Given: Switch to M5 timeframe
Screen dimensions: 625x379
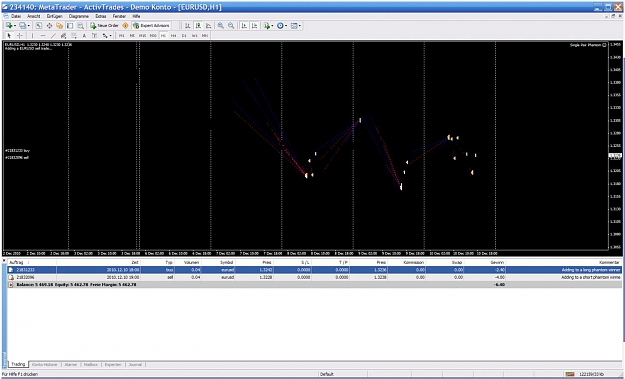Looking at the screenshot, I should coord(132,35).
